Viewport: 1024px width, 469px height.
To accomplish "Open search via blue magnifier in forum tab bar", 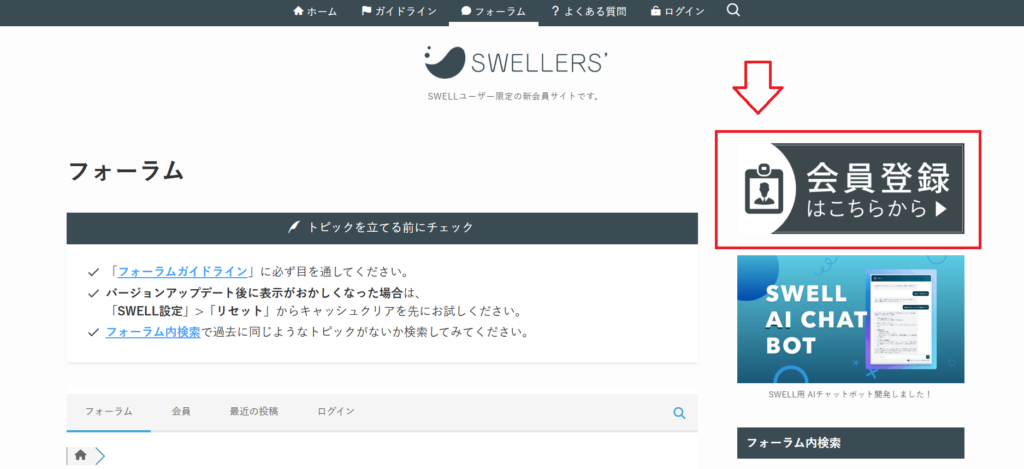I will pos(679,413).
